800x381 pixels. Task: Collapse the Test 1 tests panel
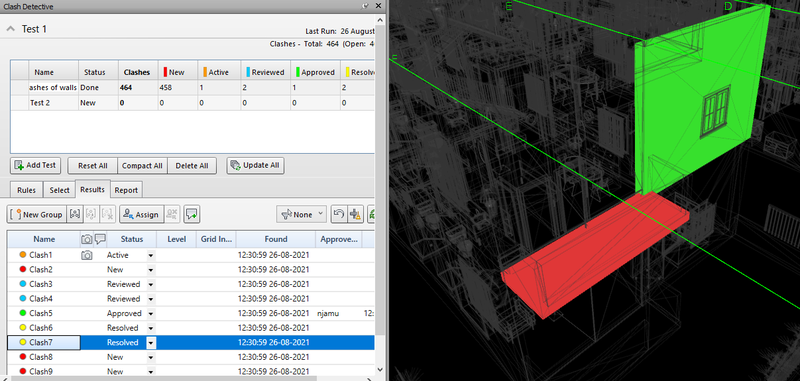click(10, 29)
